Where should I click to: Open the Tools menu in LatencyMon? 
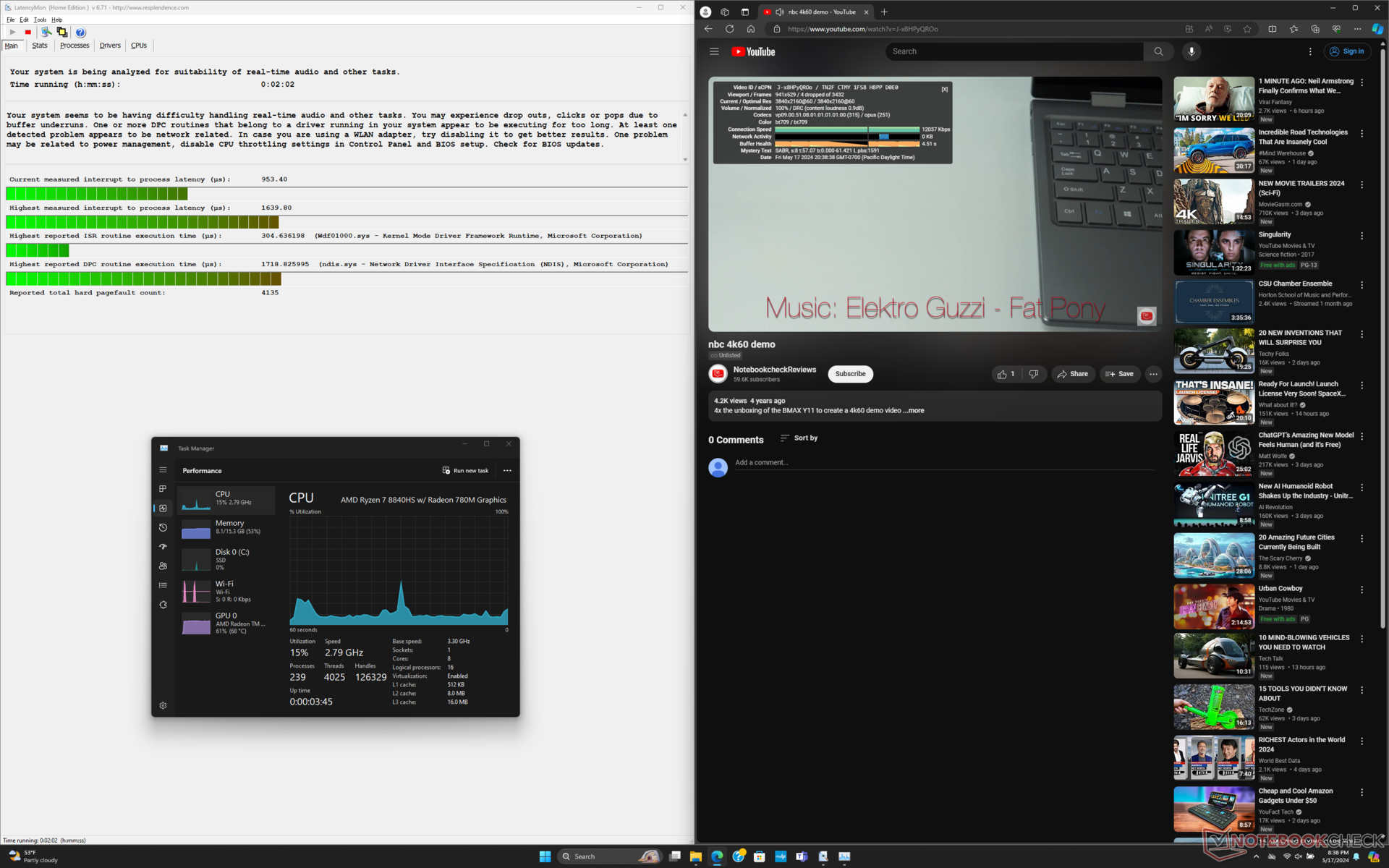click(40, 20)
